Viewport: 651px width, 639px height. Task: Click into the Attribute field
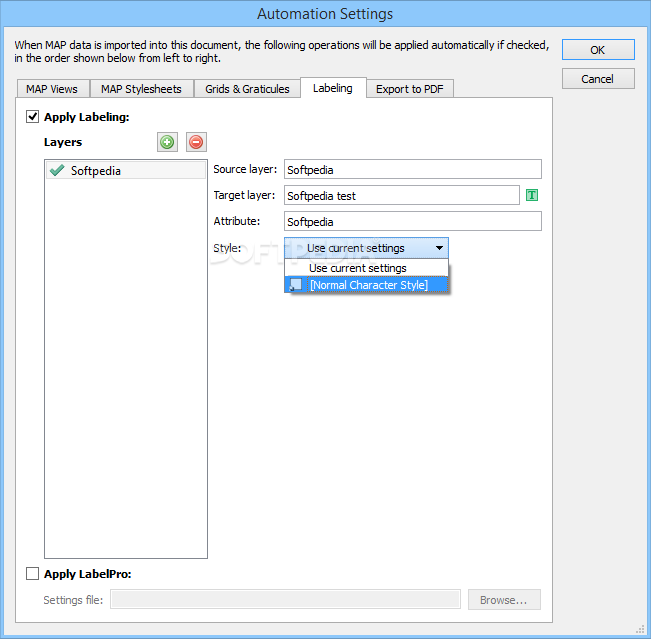[x=413, y=221]
